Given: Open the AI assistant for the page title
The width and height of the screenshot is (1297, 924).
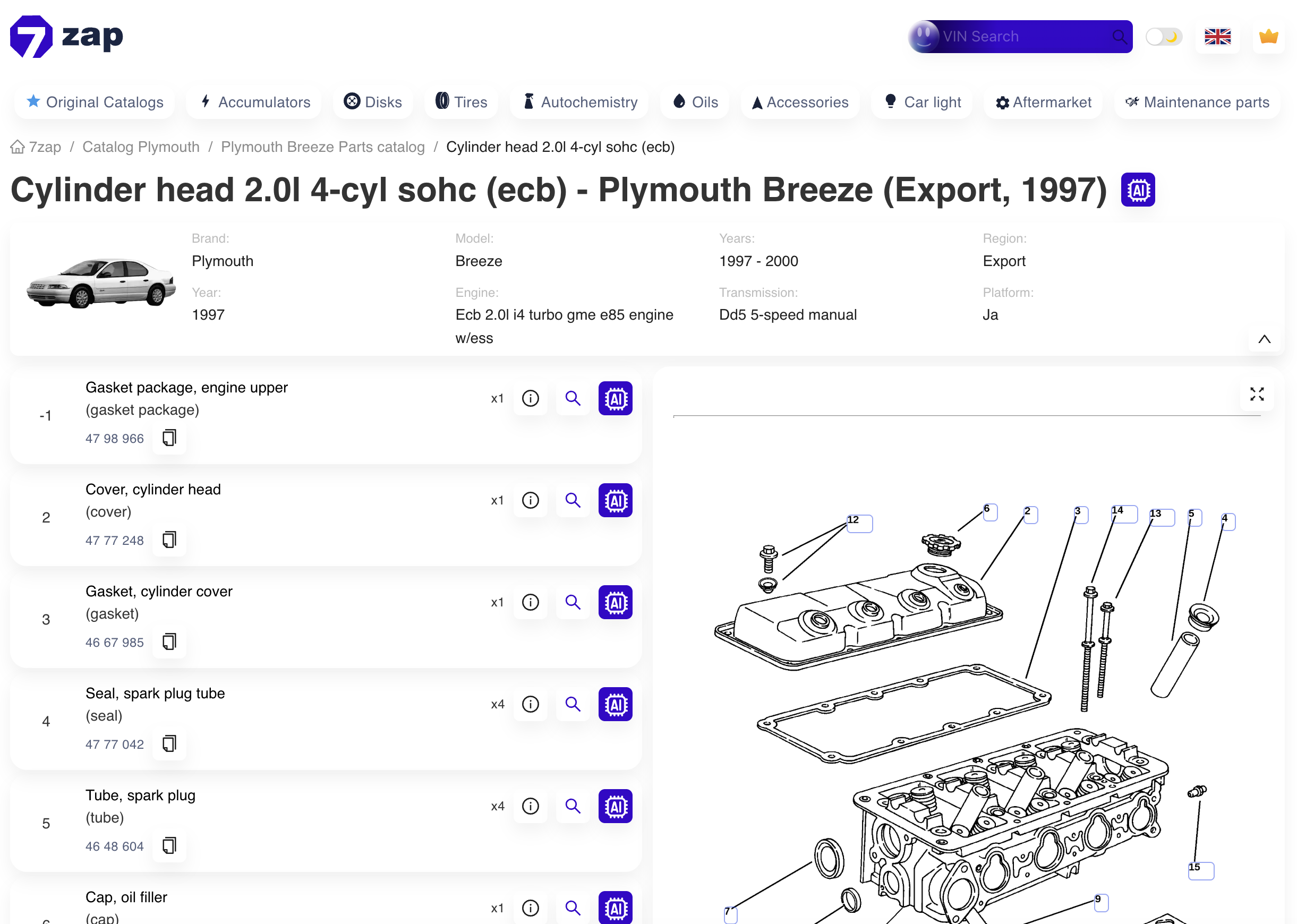Looking at the screenshot, I should pyautogui.click(x=1137, y=190).
